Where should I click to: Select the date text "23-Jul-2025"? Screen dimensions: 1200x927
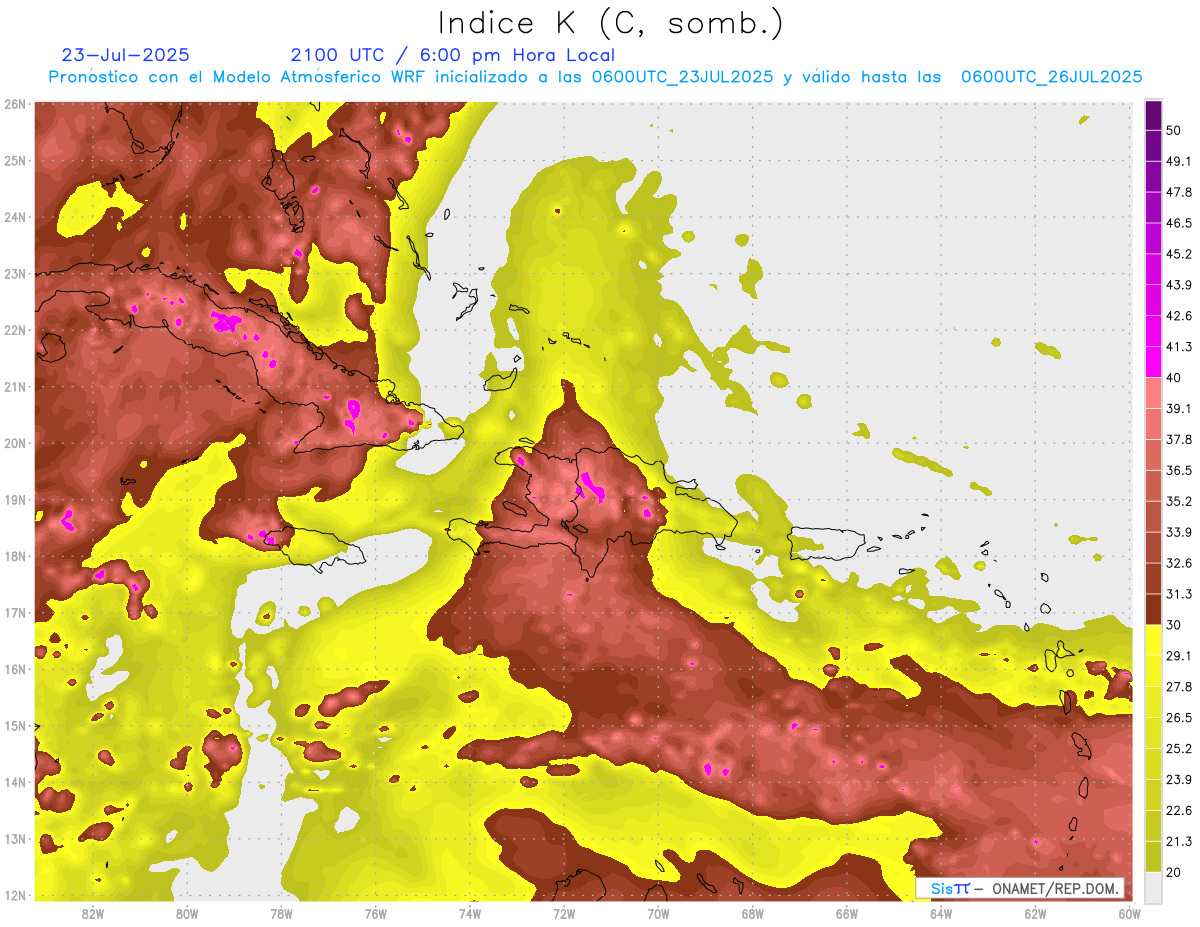(x=125, y=55)
